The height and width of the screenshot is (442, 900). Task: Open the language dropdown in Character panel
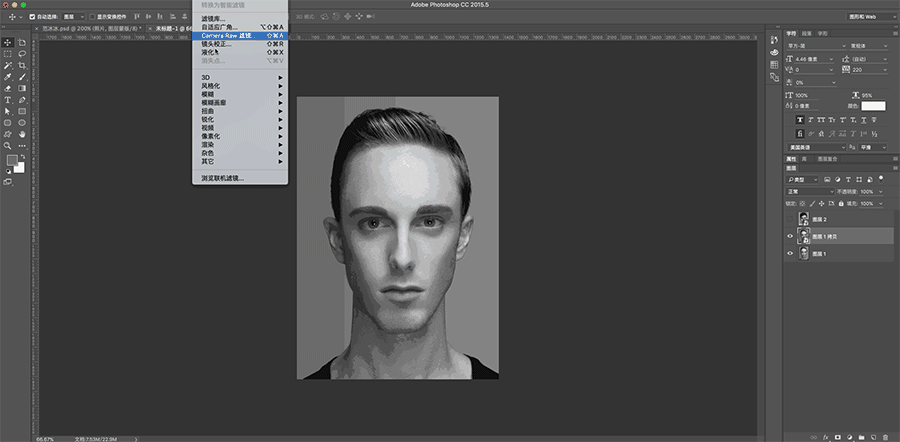coord(817,148)
